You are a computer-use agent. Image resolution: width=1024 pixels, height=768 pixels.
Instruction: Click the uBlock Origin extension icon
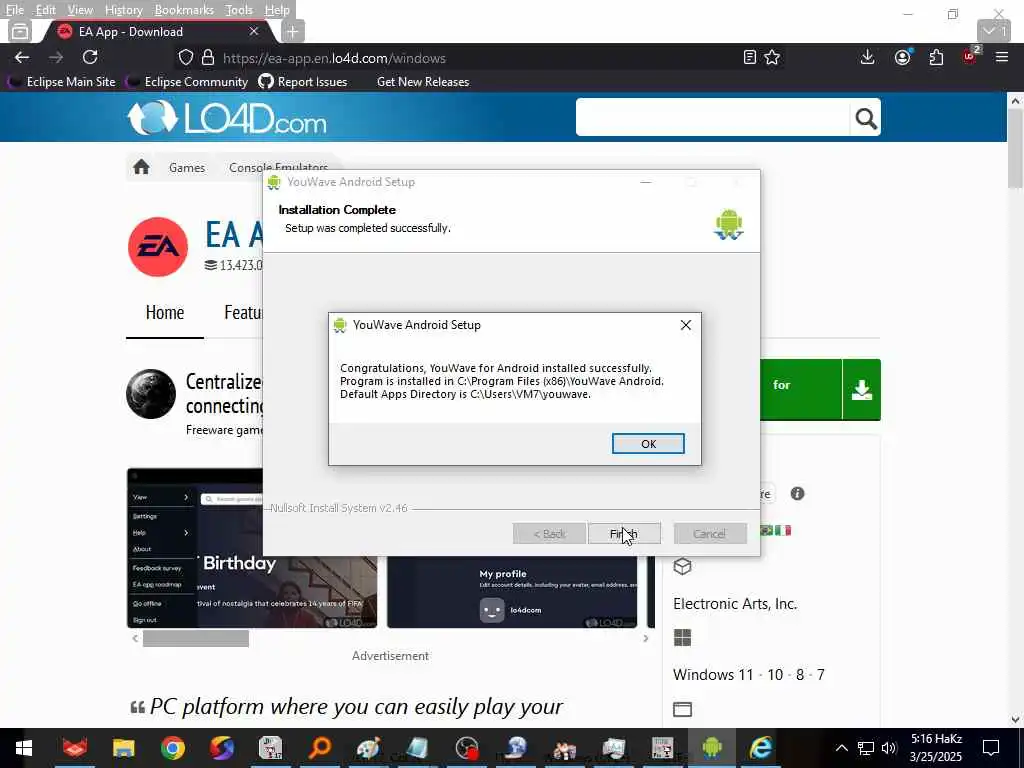970,57
